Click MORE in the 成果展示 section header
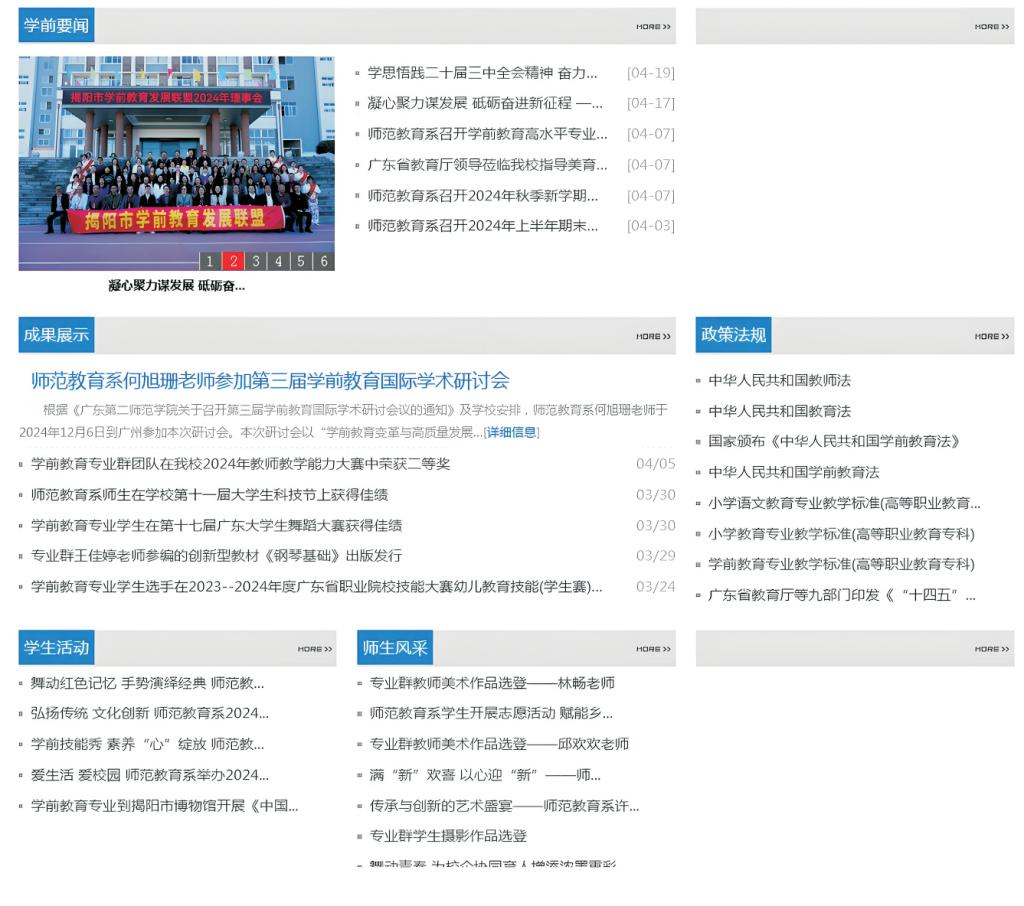The width and height of the screenshot is (1024, 906). click(x=653, y=336)
